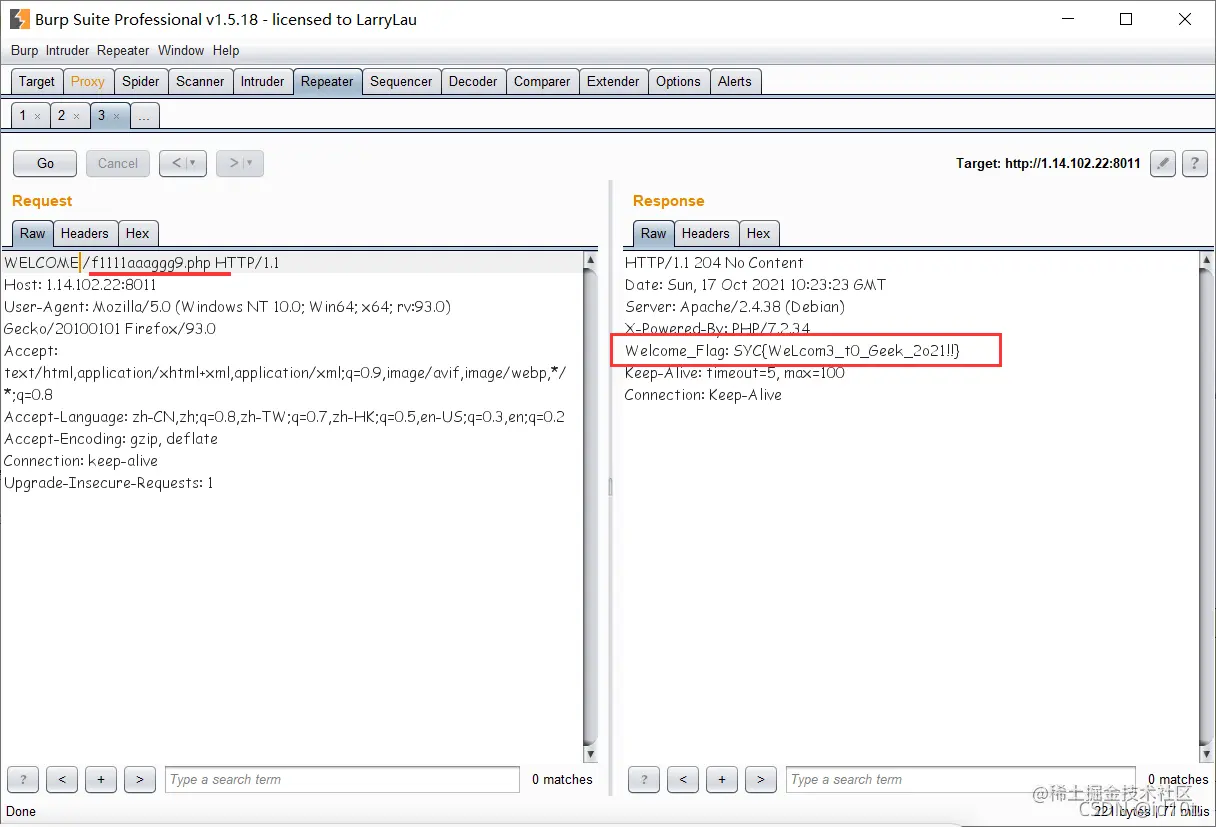Click the Server: Apache response line
Viewport: 1216px width, 827px height.
(735, 307)
